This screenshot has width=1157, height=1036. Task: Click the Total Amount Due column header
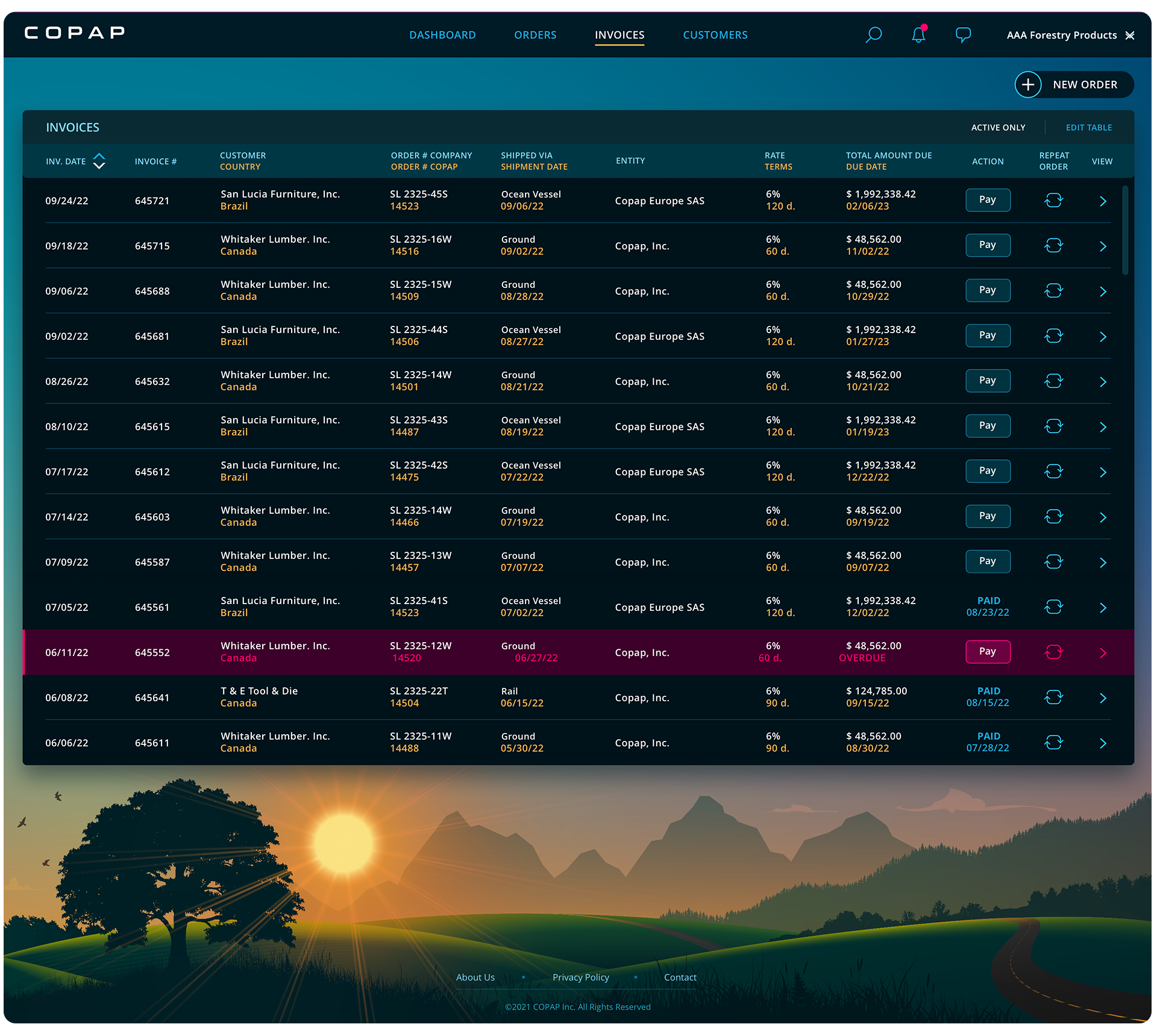pyautogui.click(x=888, y=155)
